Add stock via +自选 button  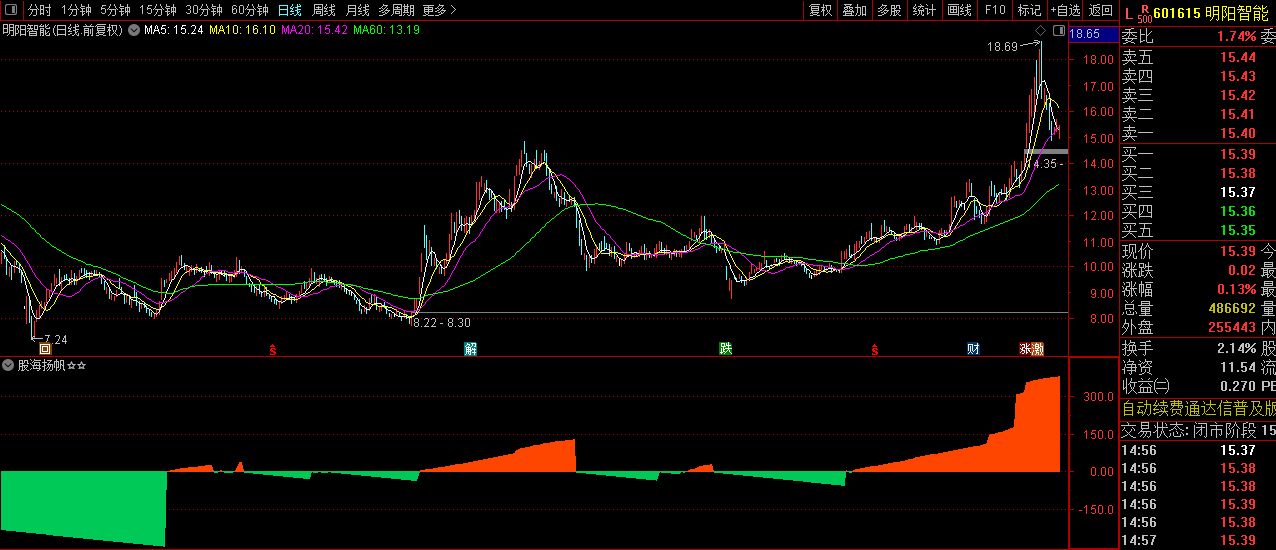coord(1065,10)
